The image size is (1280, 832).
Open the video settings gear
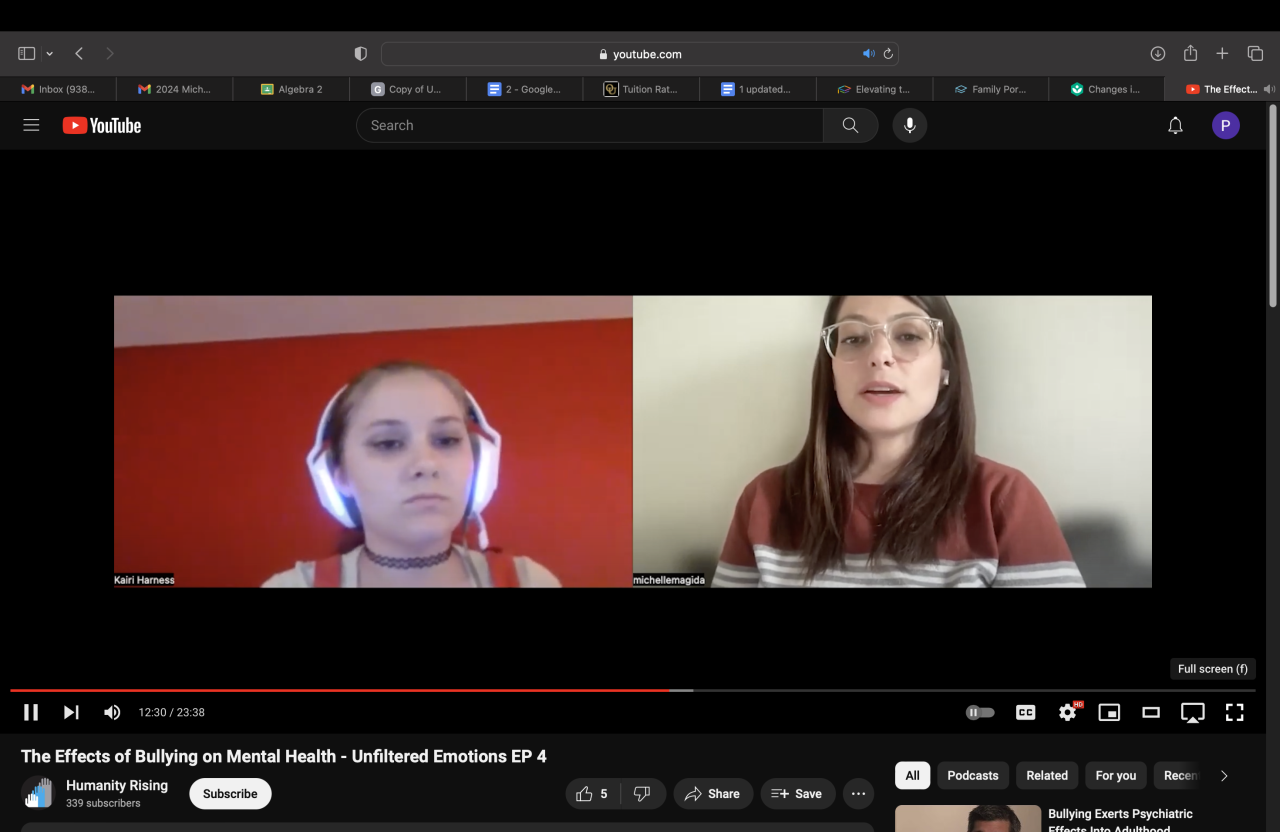[x=1068, y=712]
